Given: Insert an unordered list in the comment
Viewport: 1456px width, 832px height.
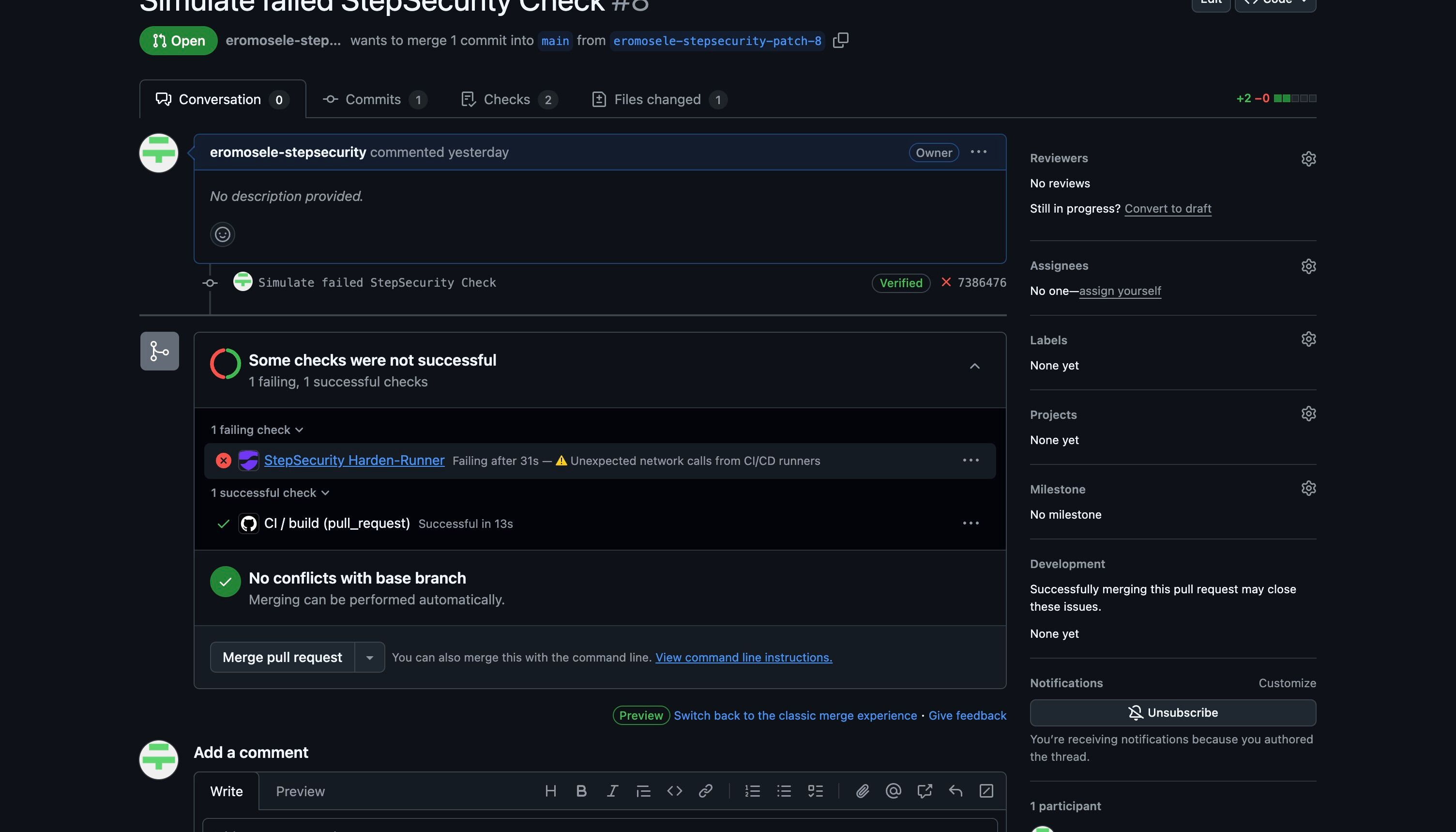Looking at the screenshot, I should pos(784,791).
